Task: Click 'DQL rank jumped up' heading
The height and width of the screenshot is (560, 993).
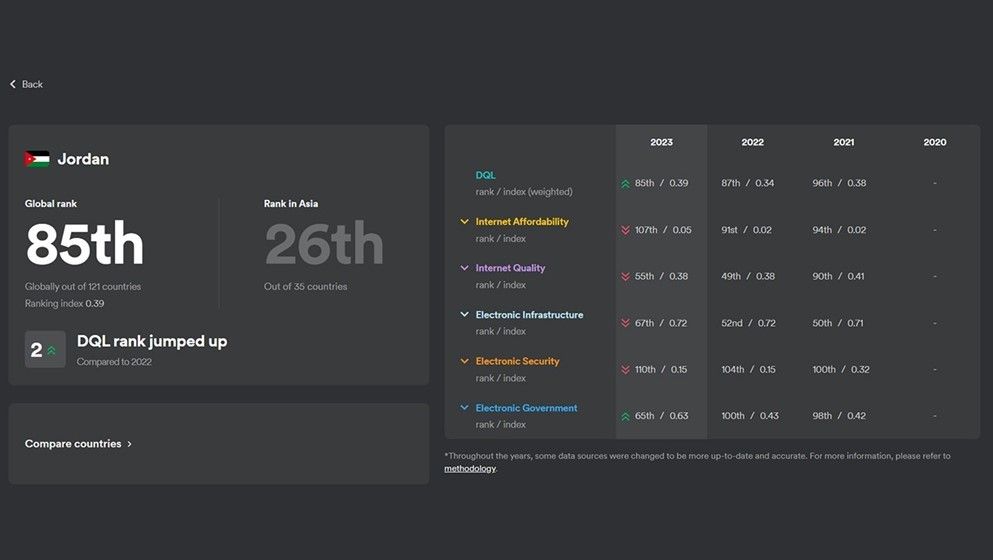Action: [x=152, y=341]
